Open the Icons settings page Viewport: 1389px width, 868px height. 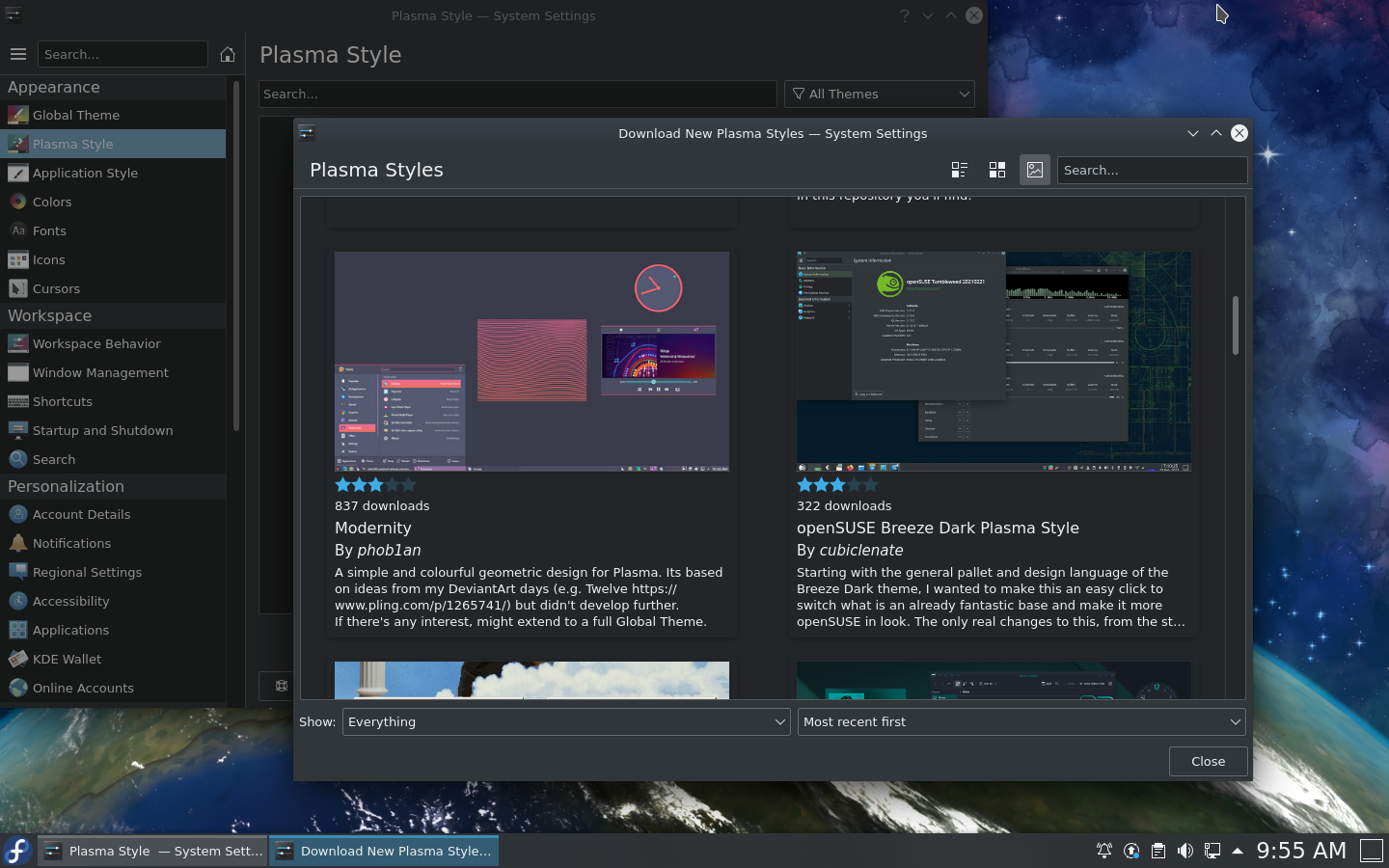(47, 259)
